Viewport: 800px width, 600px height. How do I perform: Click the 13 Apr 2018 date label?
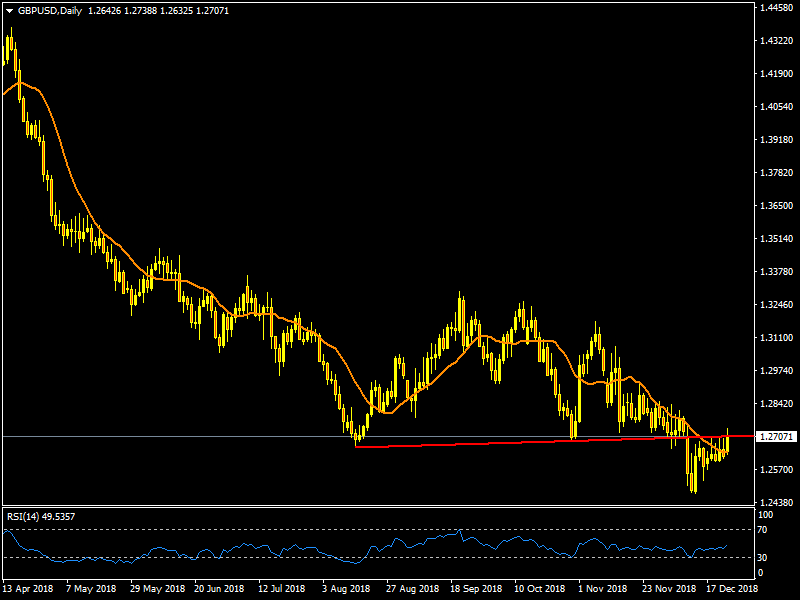(x=27, y=590)
